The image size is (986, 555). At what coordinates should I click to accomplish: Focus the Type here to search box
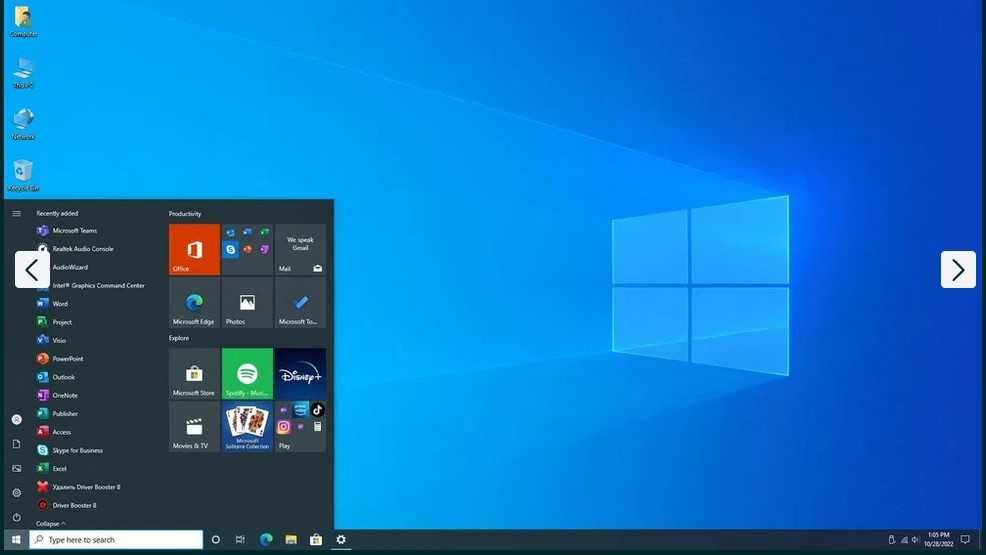click(116, 539)
